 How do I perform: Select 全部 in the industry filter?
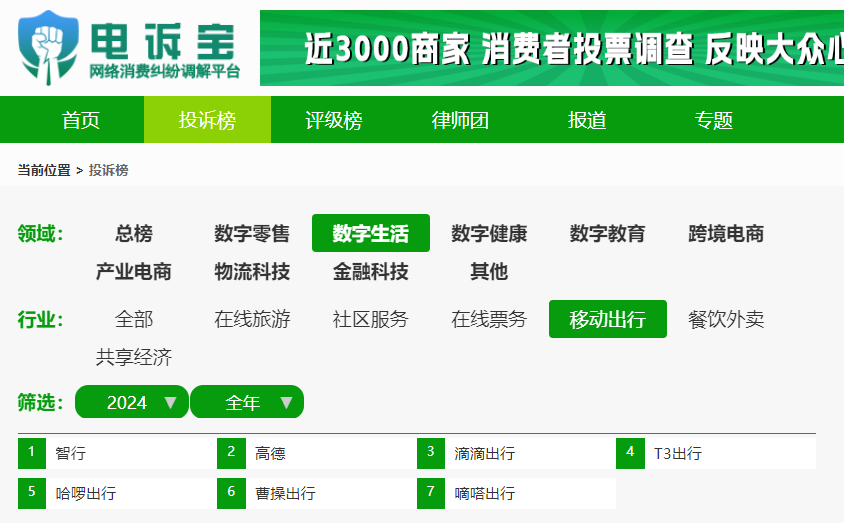pyautogui.click(x=134, y=319)
